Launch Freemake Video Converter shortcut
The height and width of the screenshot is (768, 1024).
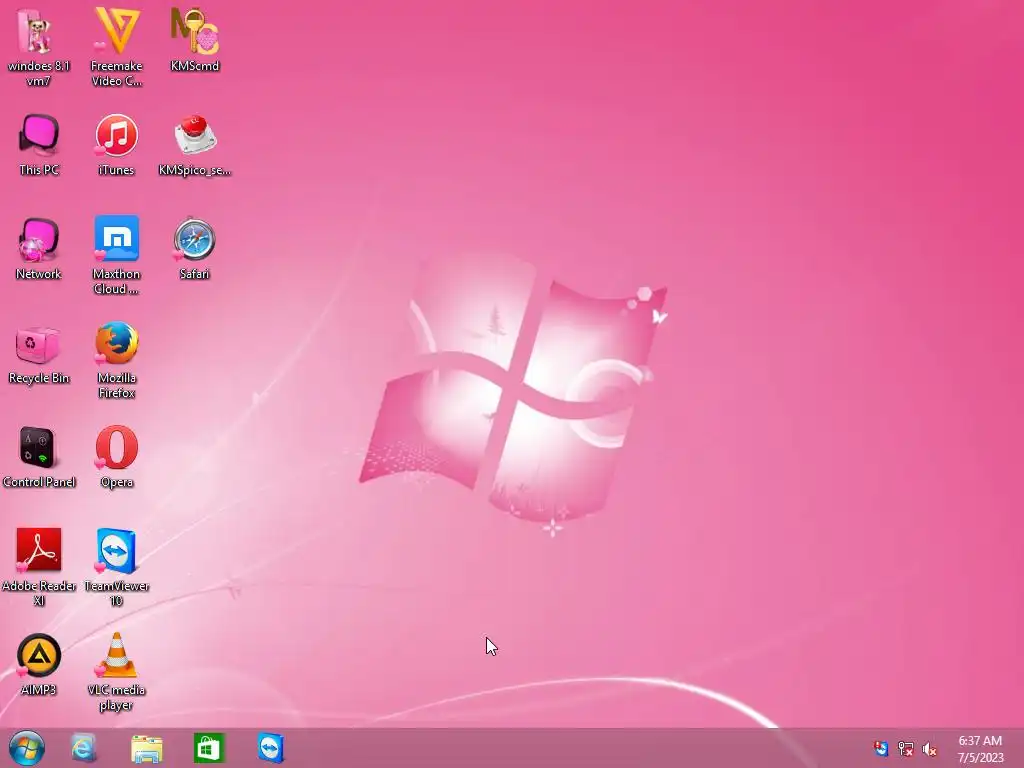[x=116, y=47]
